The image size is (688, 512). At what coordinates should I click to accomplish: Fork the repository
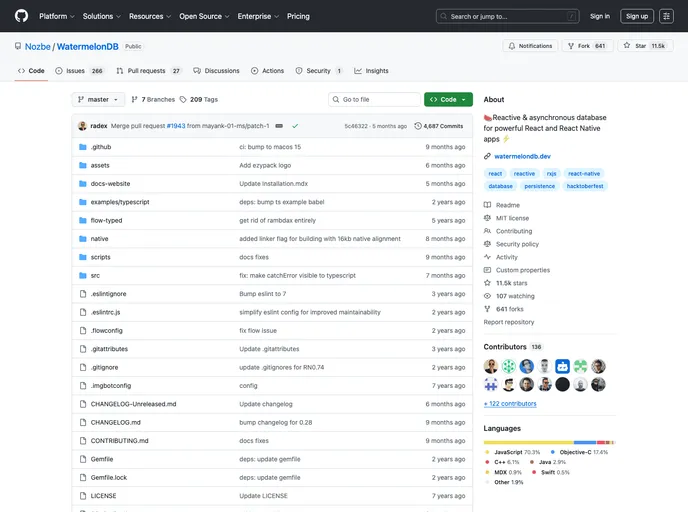click(x=587, y=46)
